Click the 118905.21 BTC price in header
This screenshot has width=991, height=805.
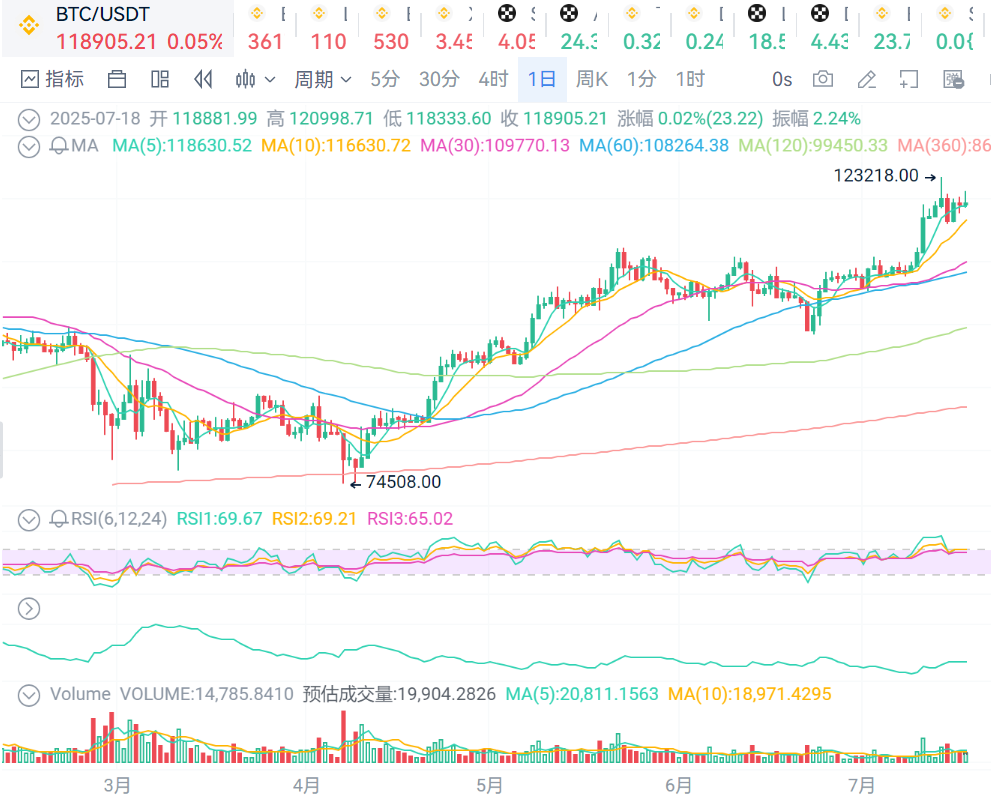click(106, 42)
